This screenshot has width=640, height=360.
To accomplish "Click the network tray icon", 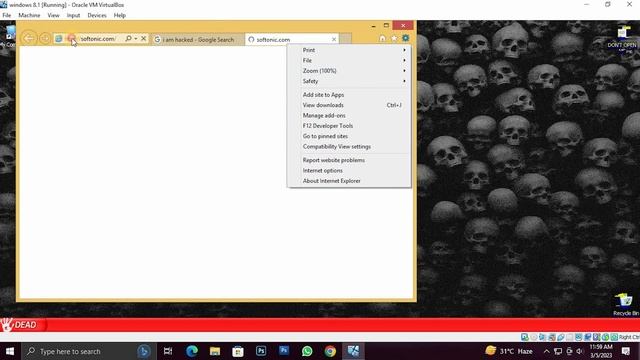I will (558, 351).
